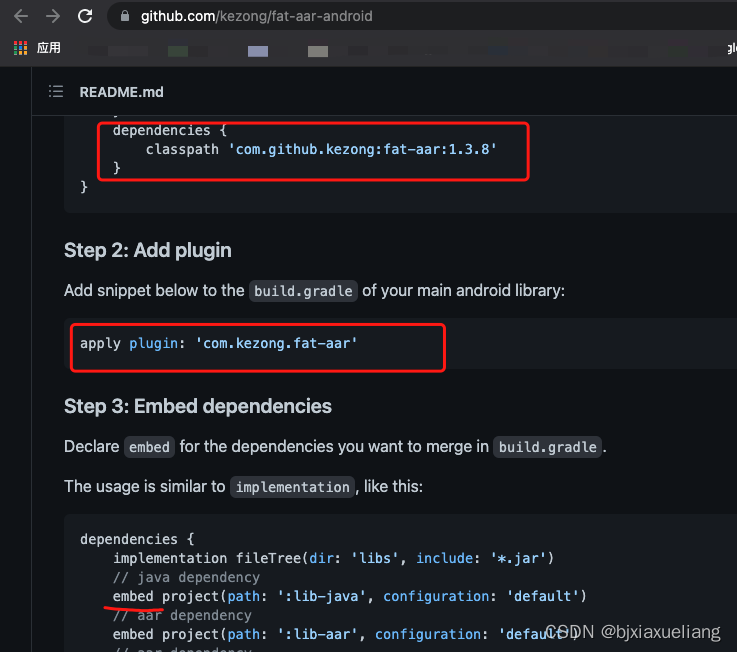Click the inline build.gradle code in Step 2
This screenshot has width=737, height=652.
point(303,291)
